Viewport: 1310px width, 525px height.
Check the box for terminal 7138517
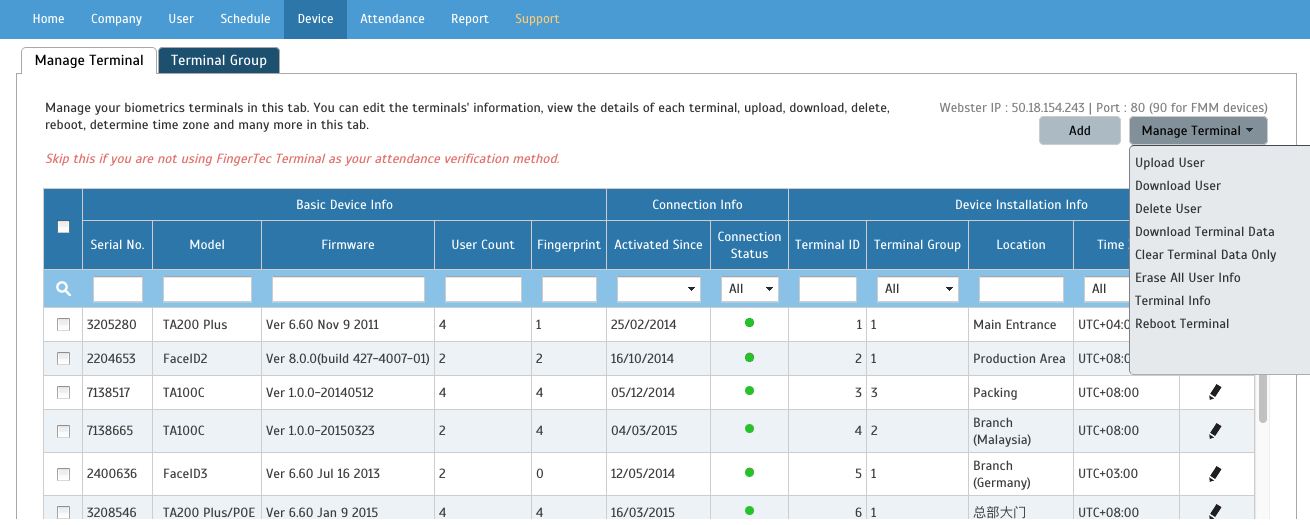63,393
